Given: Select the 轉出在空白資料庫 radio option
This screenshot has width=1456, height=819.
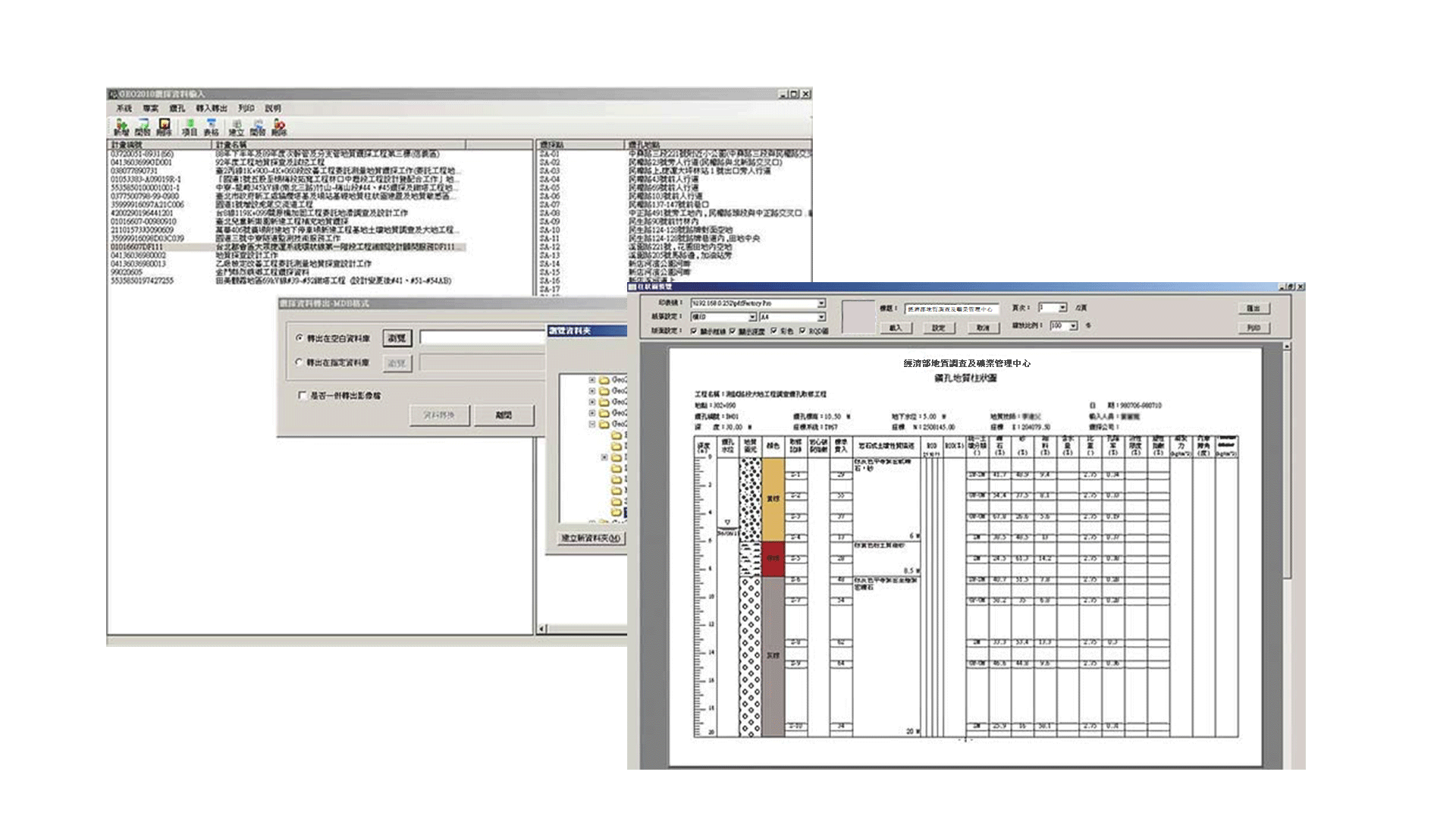Looking at the screenshot, I should click(300, 338).
